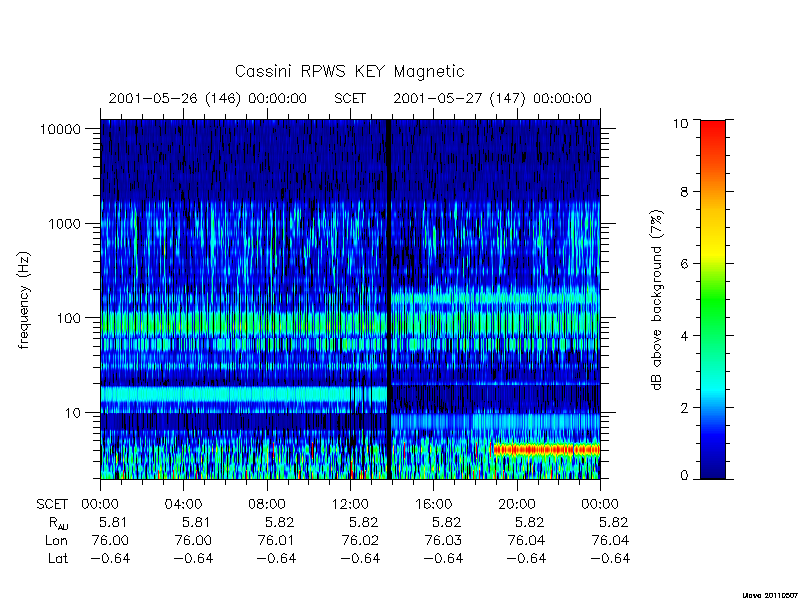Viewport: 800px width, 600px height.
Task: Click R AU value 5.82 under 08:00
Action: [280, 522]
